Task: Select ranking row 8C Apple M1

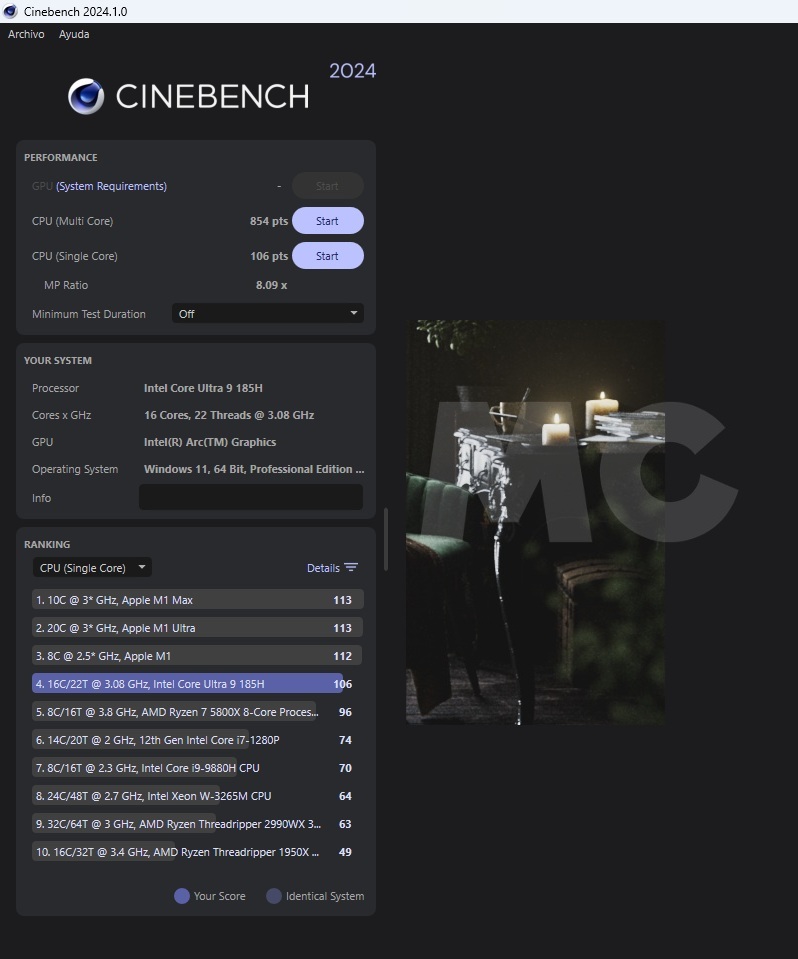Action: tap(198, 656)
